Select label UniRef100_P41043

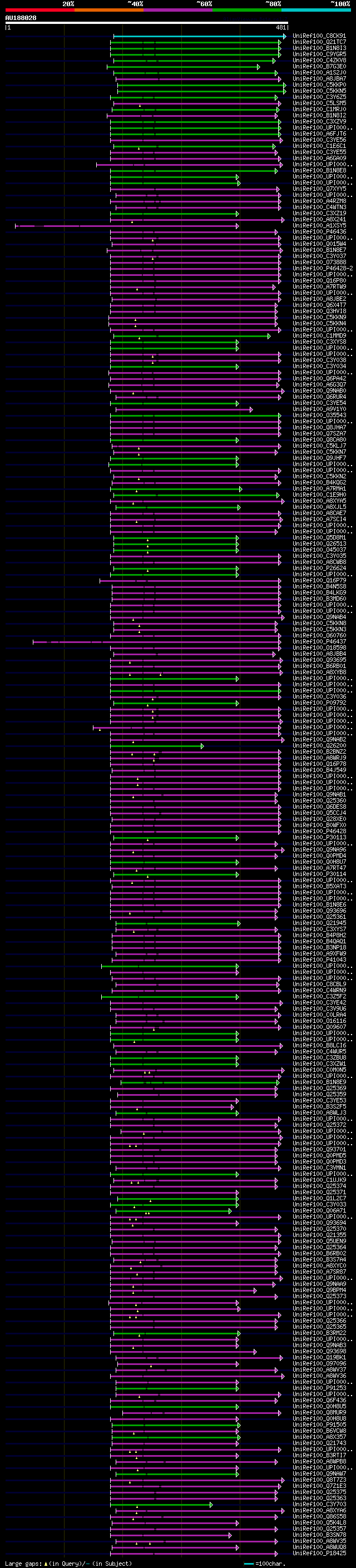pyautogui.click(x=319, y=960)
